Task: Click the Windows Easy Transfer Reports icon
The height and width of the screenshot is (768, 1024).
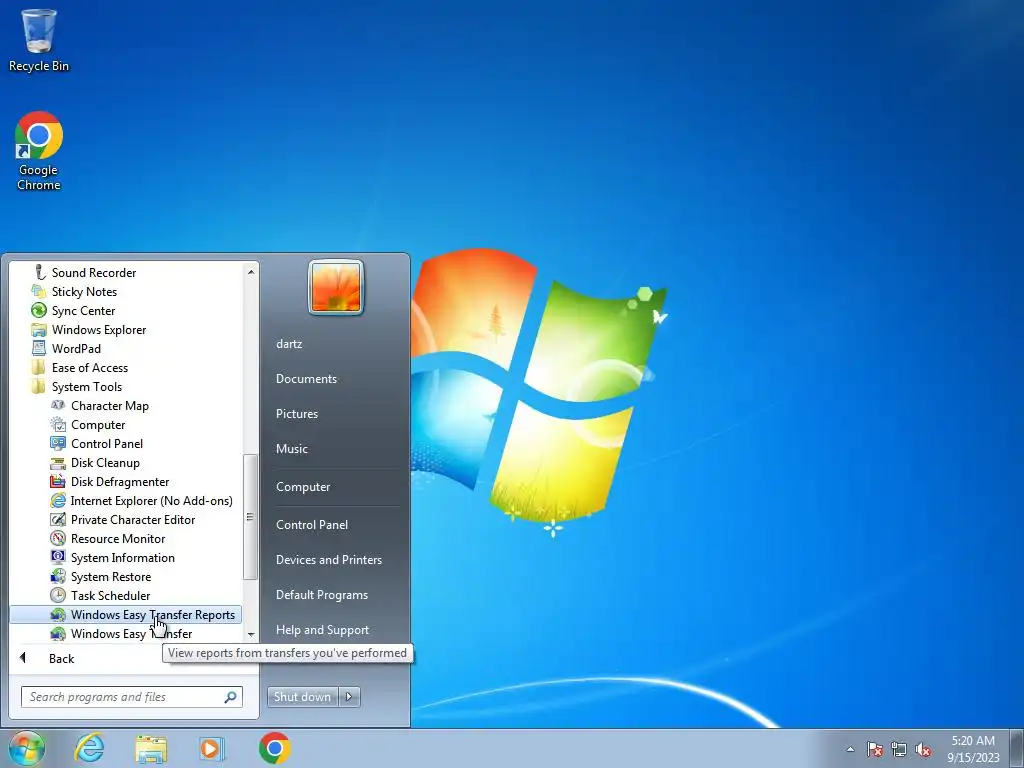Action: pos(58,615)
